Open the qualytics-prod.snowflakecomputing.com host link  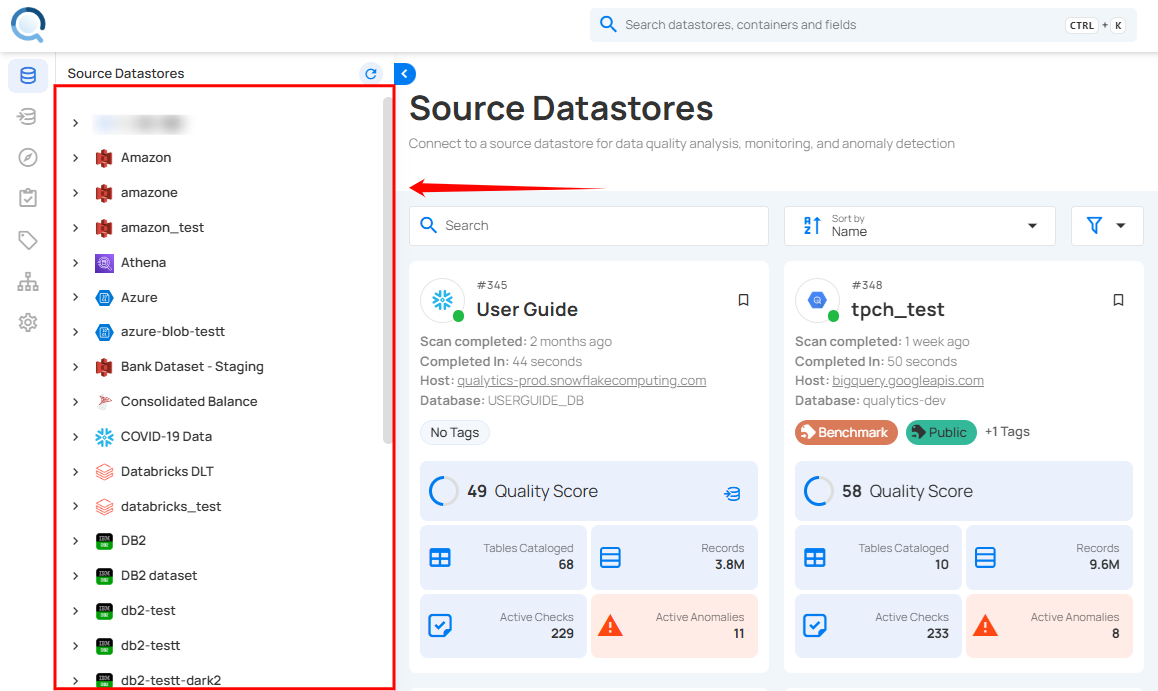point(581,381)
